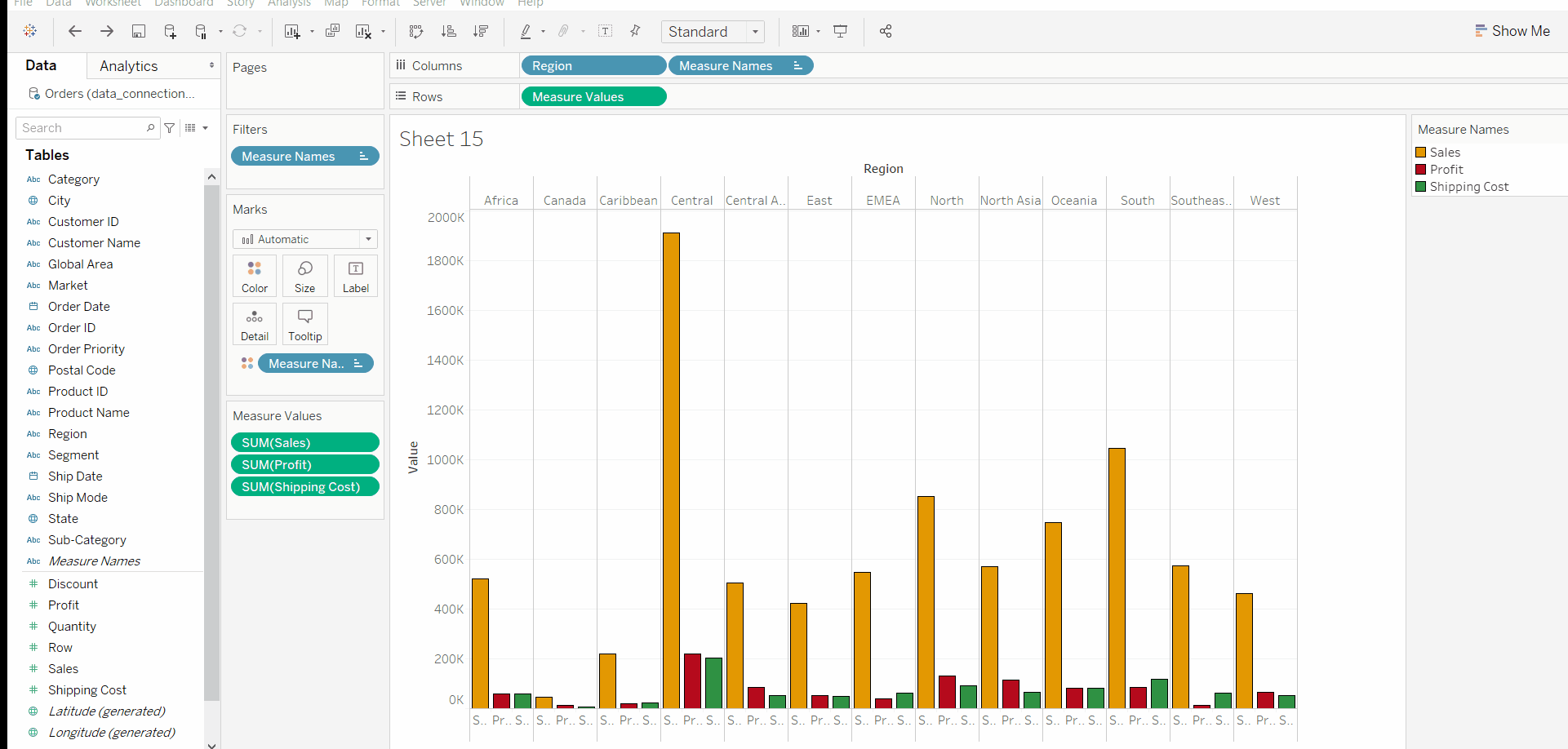This screenshot has width=1568, height=749.
Task: Expand the Analytics pane dropdown arrow
Action: [x=211, y=65]
